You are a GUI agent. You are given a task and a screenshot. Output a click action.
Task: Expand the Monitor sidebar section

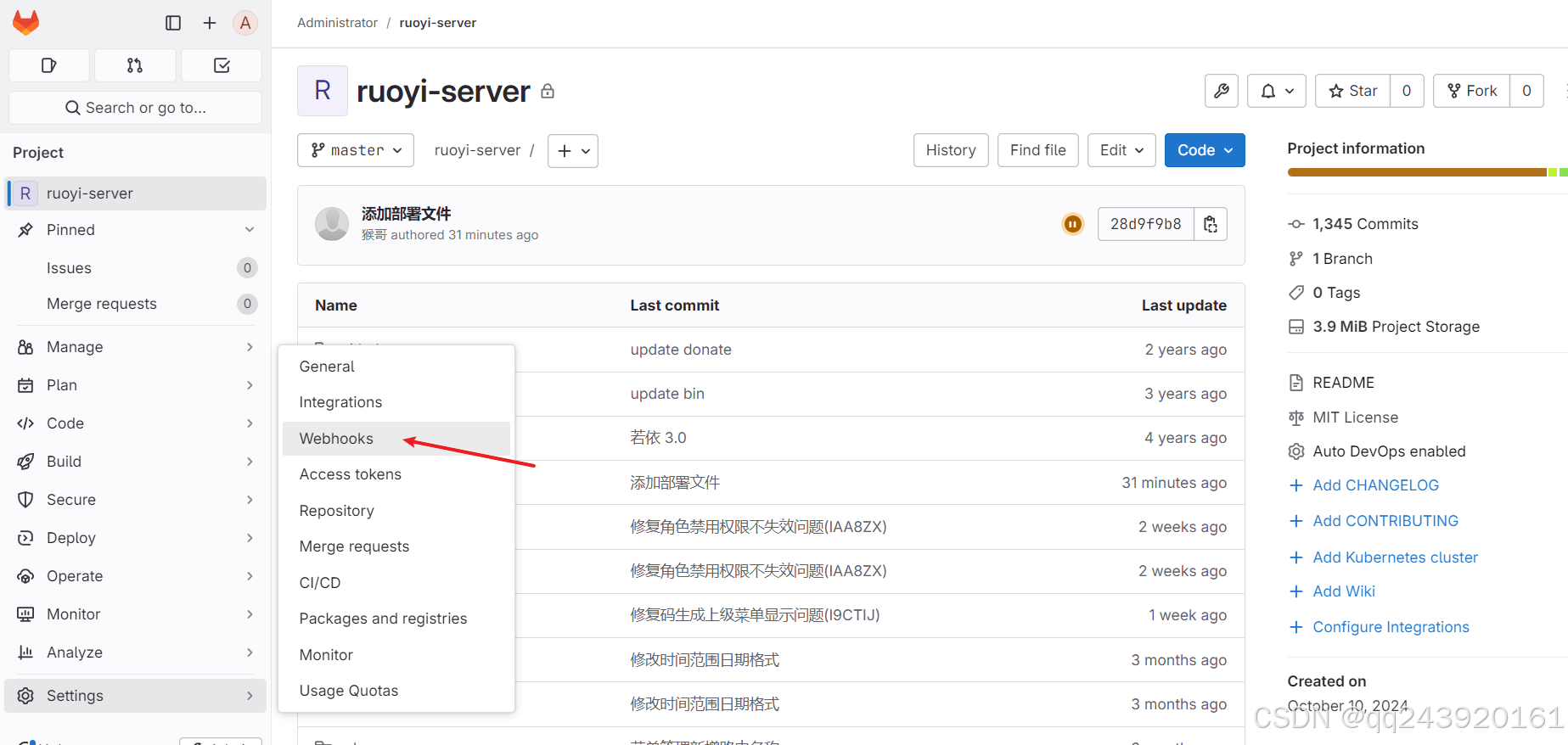(136, 614)
